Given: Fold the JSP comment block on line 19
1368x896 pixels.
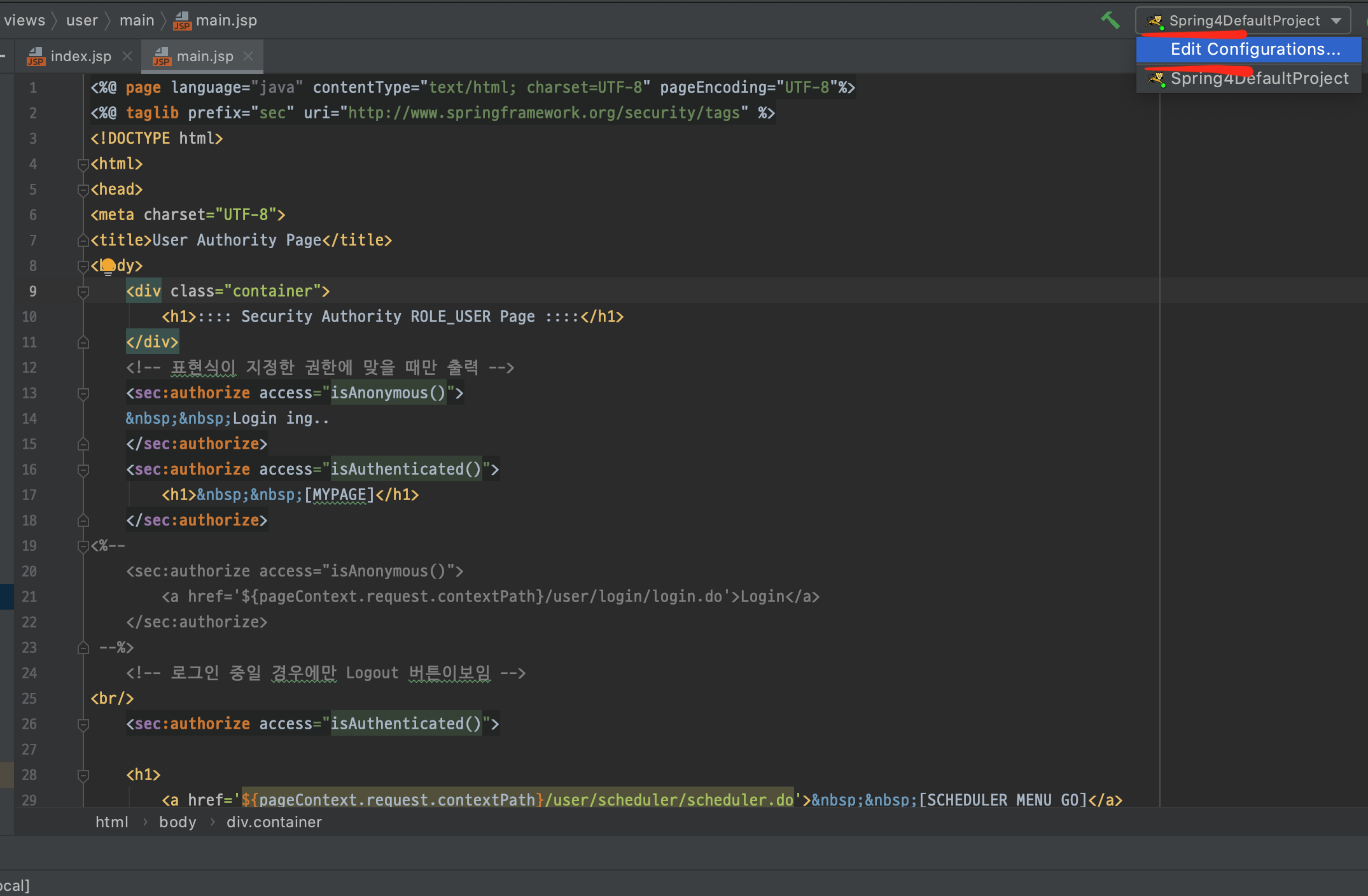Looking at the screenshot, I should (x=83, y=546).
